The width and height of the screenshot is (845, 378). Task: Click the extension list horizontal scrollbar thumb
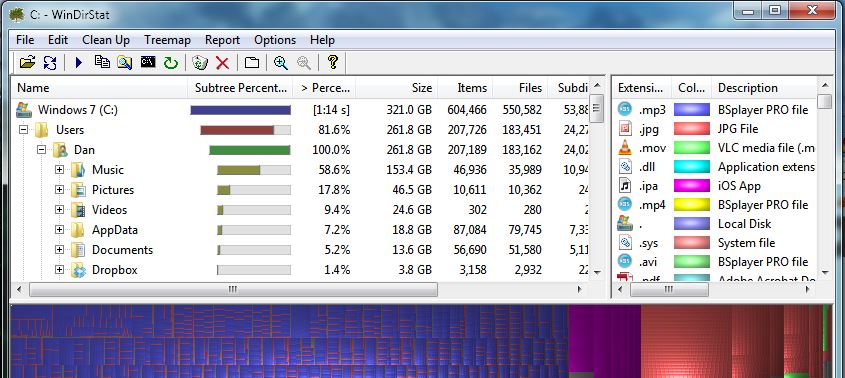[669, 290]
